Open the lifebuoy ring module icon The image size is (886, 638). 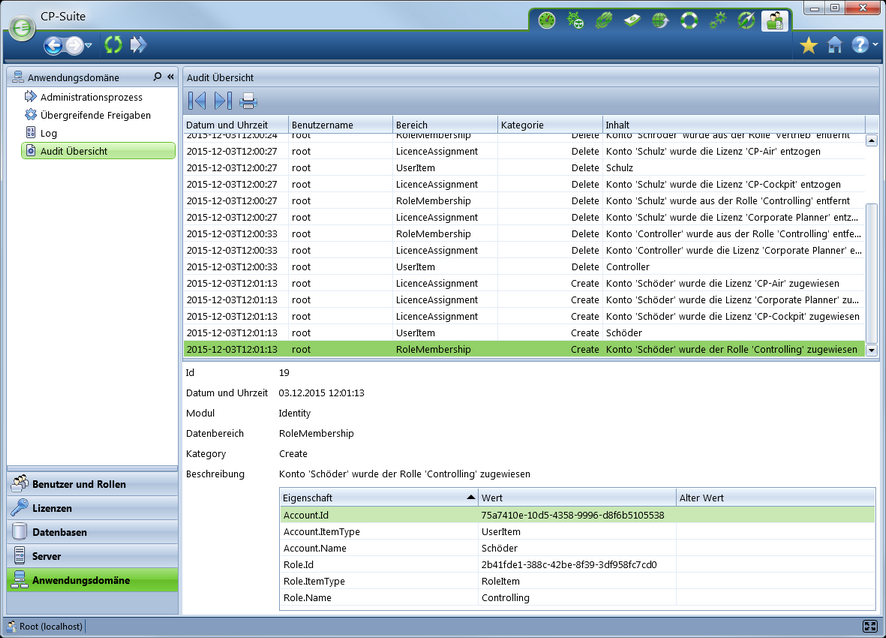[689, 20]
